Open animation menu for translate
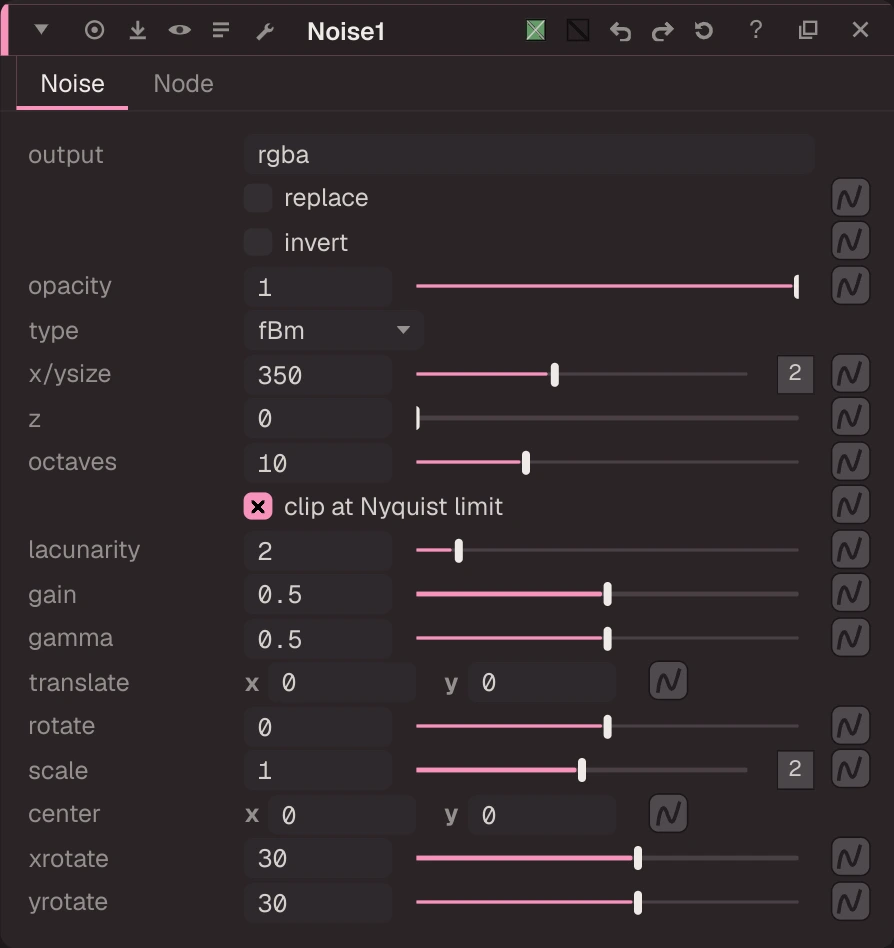The image size is (894, 948). pyautogui.click(x=668, y=681)
